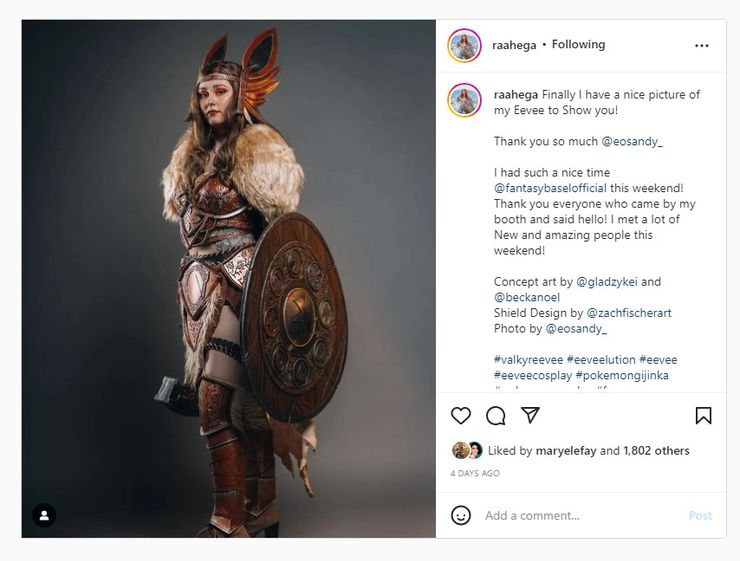This screenshot has height=561, width=740.
Task: Open the #valkyreevee hashtag
Action: click(527, 360)
